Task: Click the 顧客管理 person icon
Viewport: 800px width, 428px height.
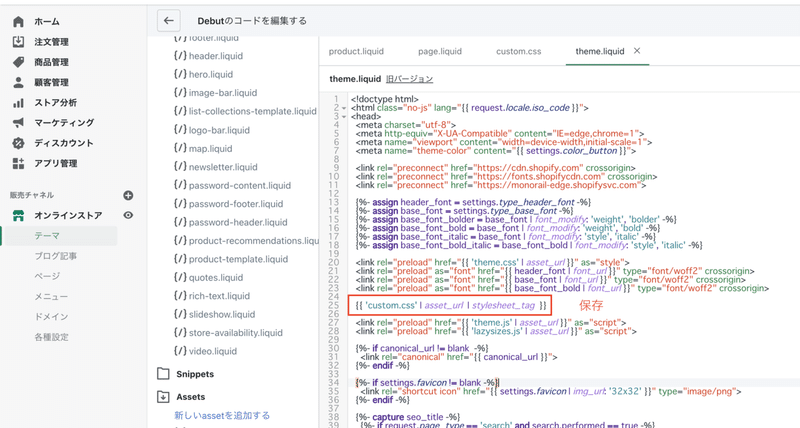Action: click(18, 82)
